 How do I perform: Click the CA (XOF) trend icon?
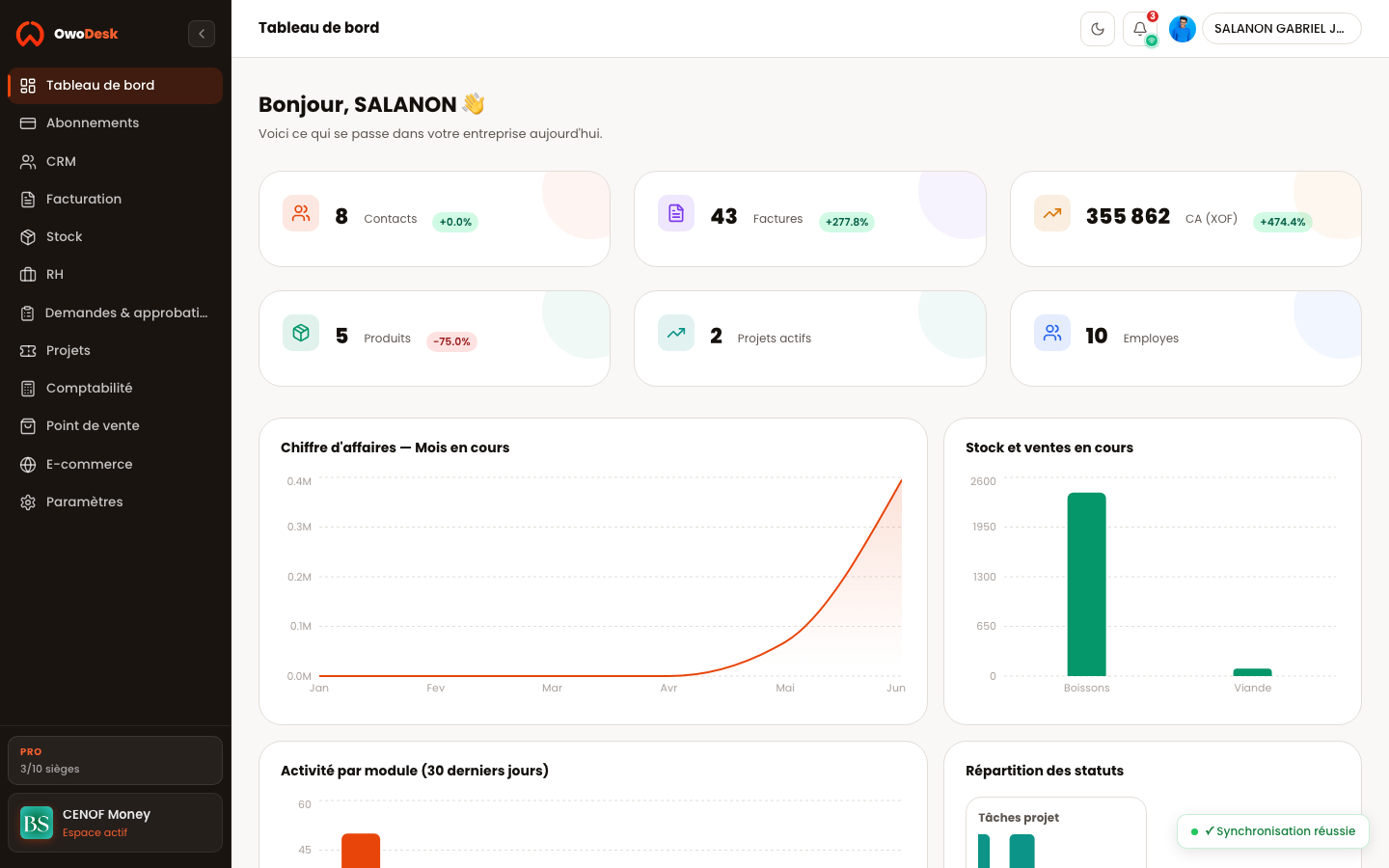click(x=1052, y=213)
